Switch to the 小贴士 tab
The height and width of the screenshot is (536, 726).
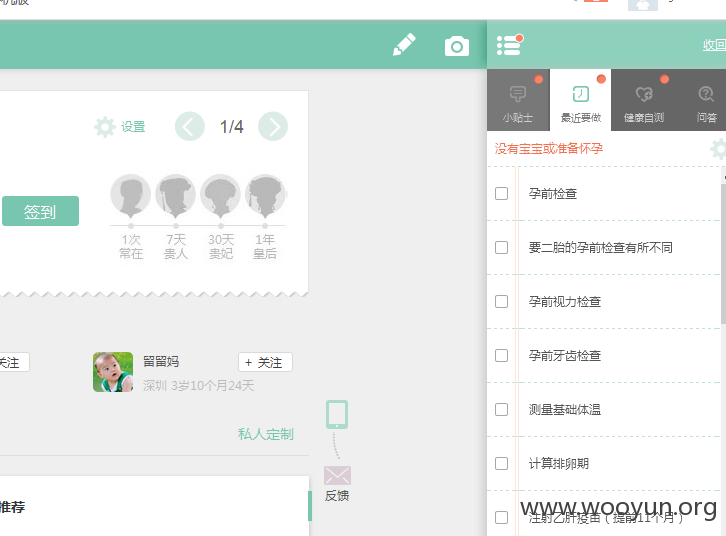[518, 100]
